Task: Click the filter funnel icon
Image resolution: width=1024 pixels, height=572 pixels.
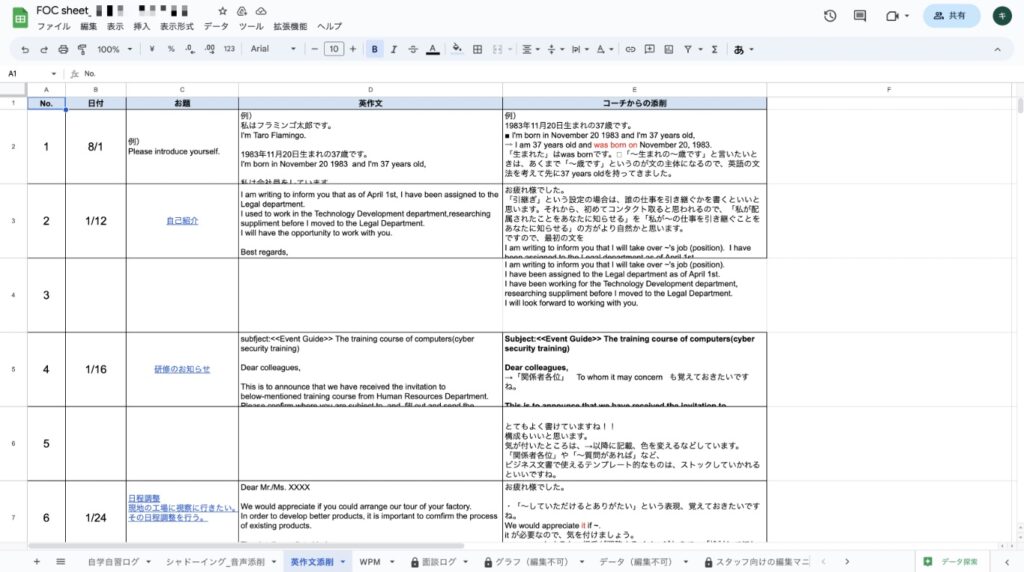Action: pos(688,50)
